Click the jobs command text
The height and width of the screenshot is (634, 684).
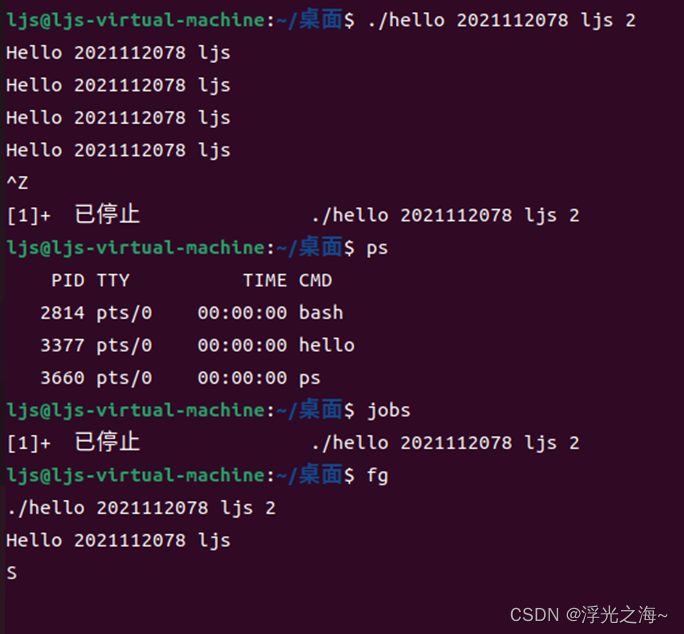(389, 411)
